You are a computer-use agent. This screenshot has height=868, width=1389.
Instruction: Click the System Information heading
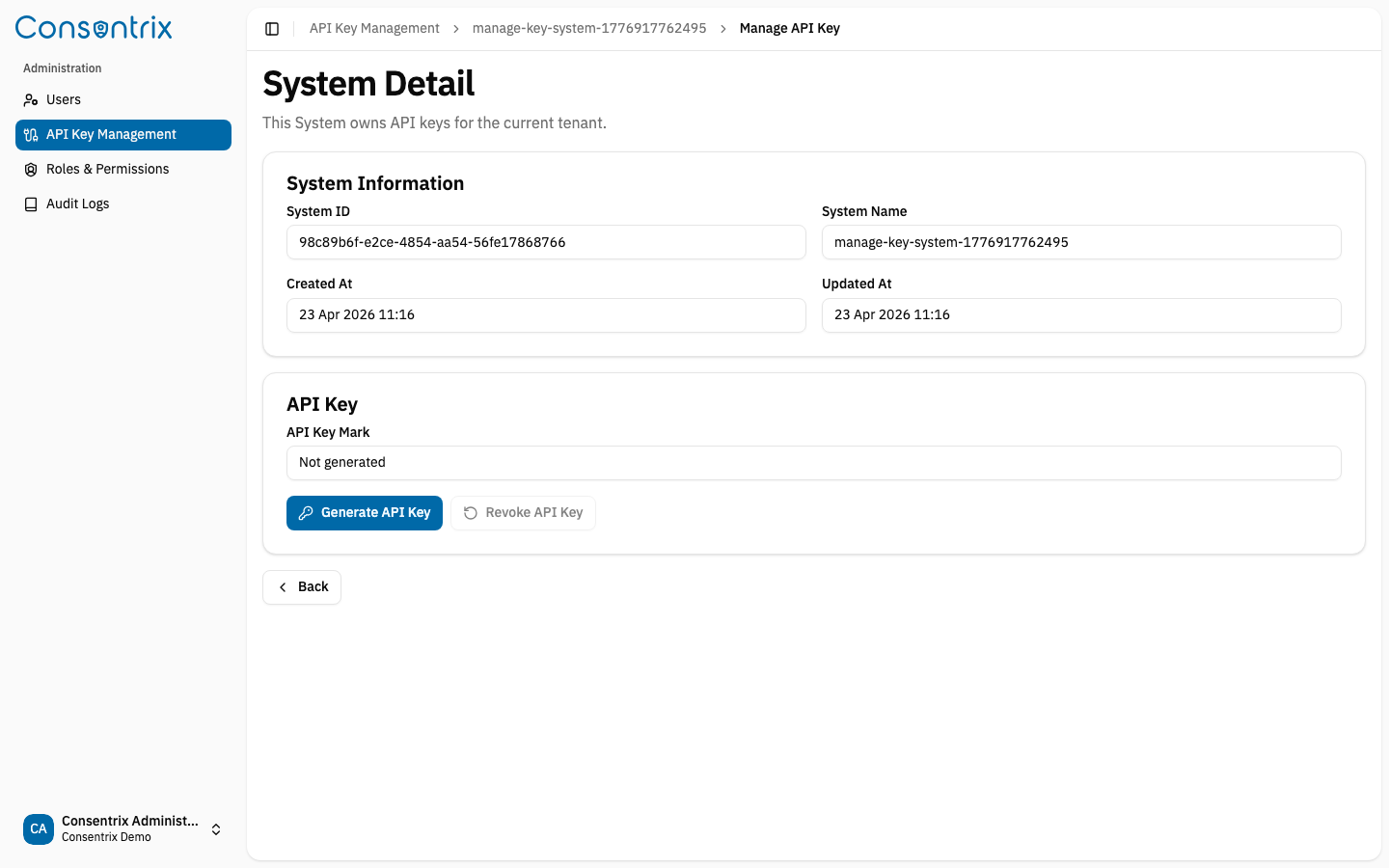click(375, 183)
